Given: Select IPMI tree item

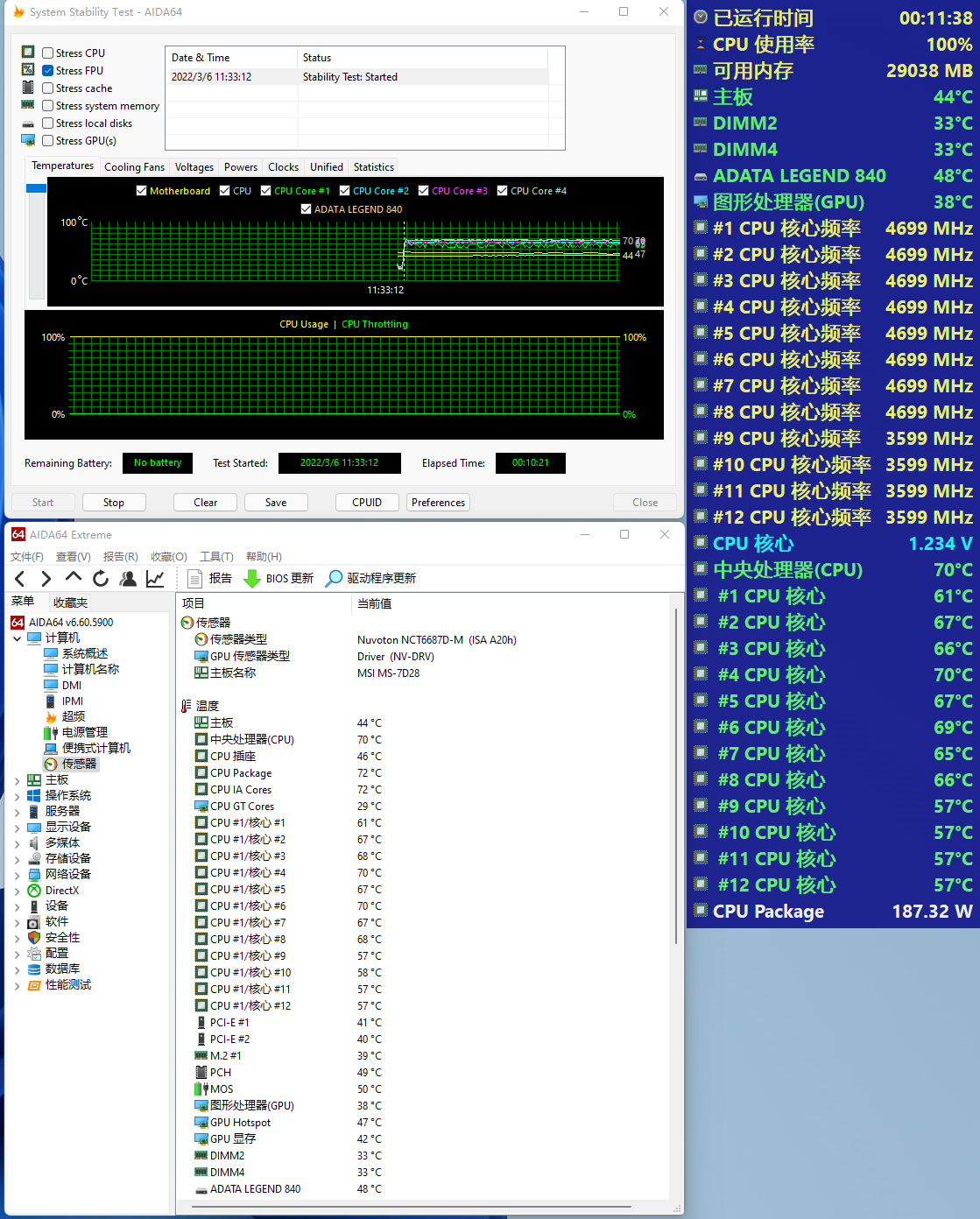Looking at the screenshot, I should (x=73, y=701).
